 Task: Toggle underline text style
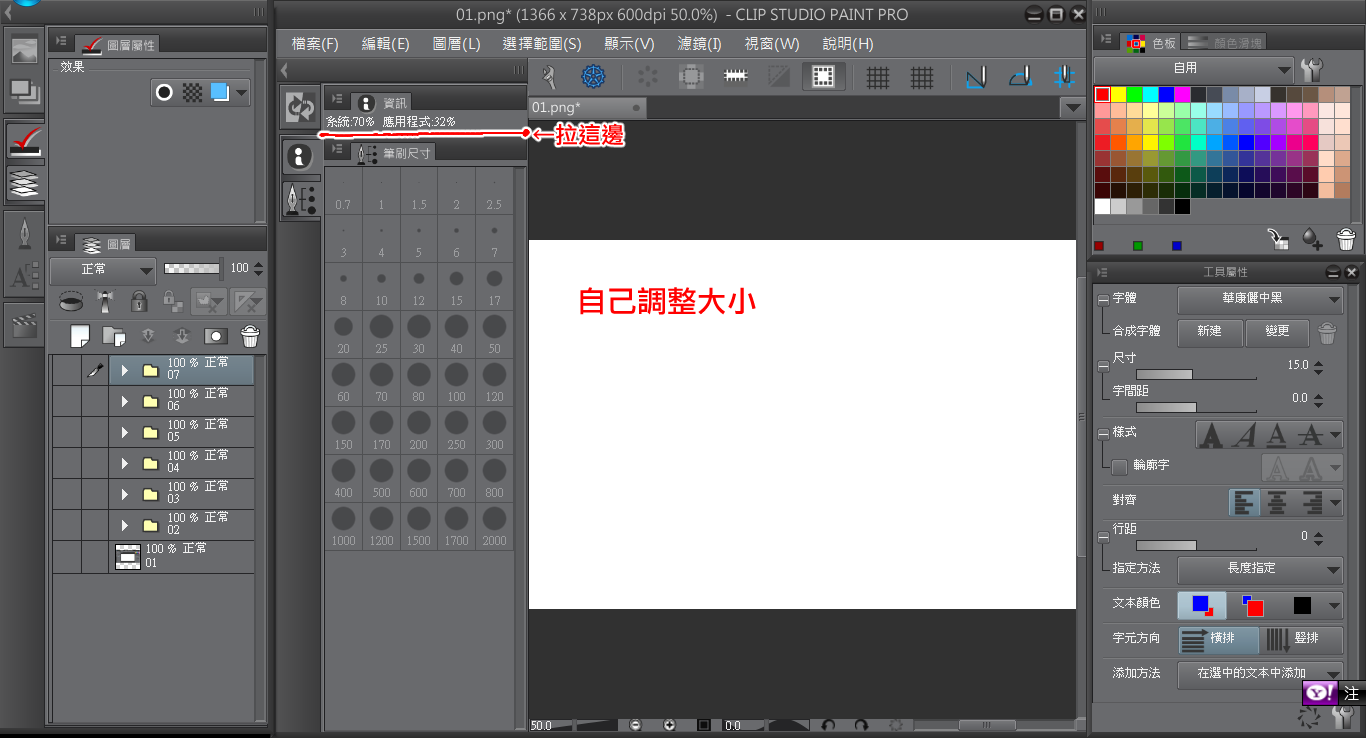[1276, 435]
